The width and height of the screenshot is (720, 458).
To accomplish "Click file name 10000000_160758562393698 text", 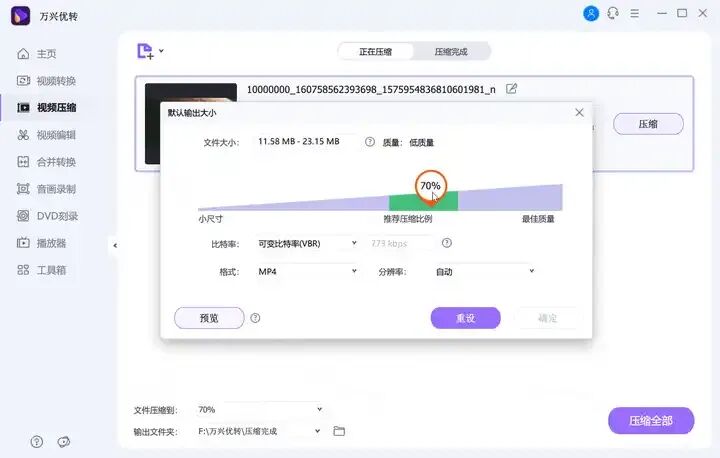I will click(371, 89).
